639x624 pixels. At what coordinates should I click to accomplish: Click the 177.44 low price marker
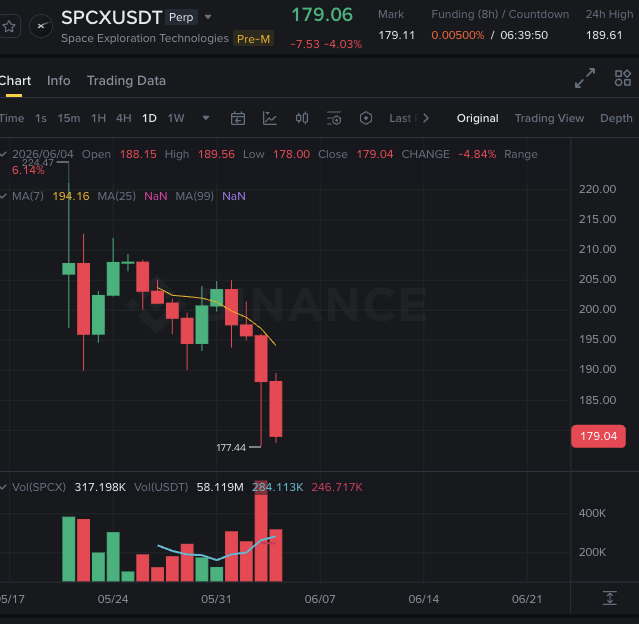click(231, 448)
